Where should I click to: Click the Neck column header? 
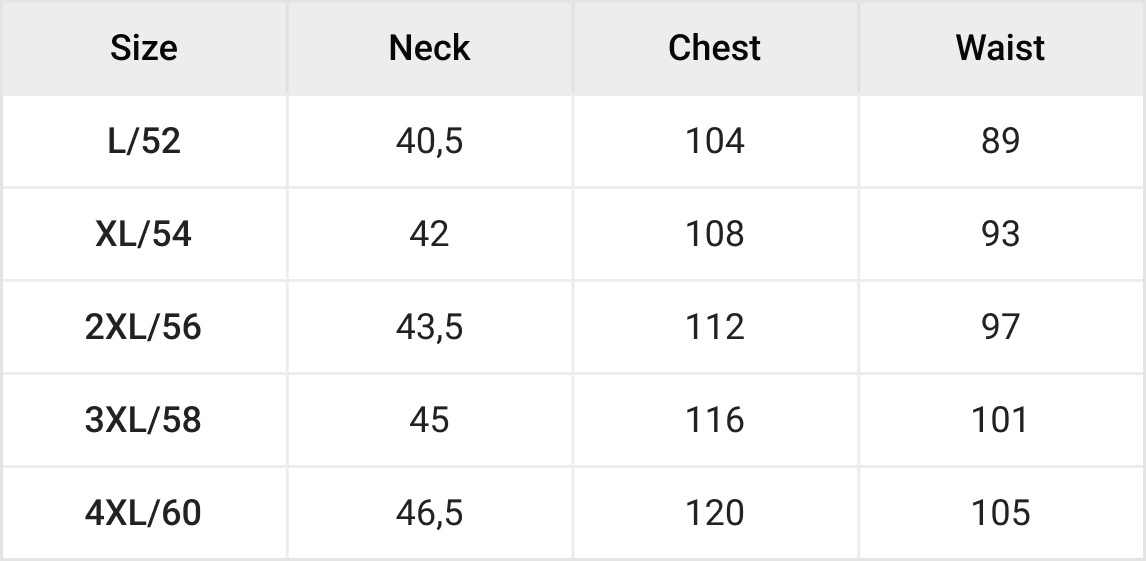click(x=429, y=48)
